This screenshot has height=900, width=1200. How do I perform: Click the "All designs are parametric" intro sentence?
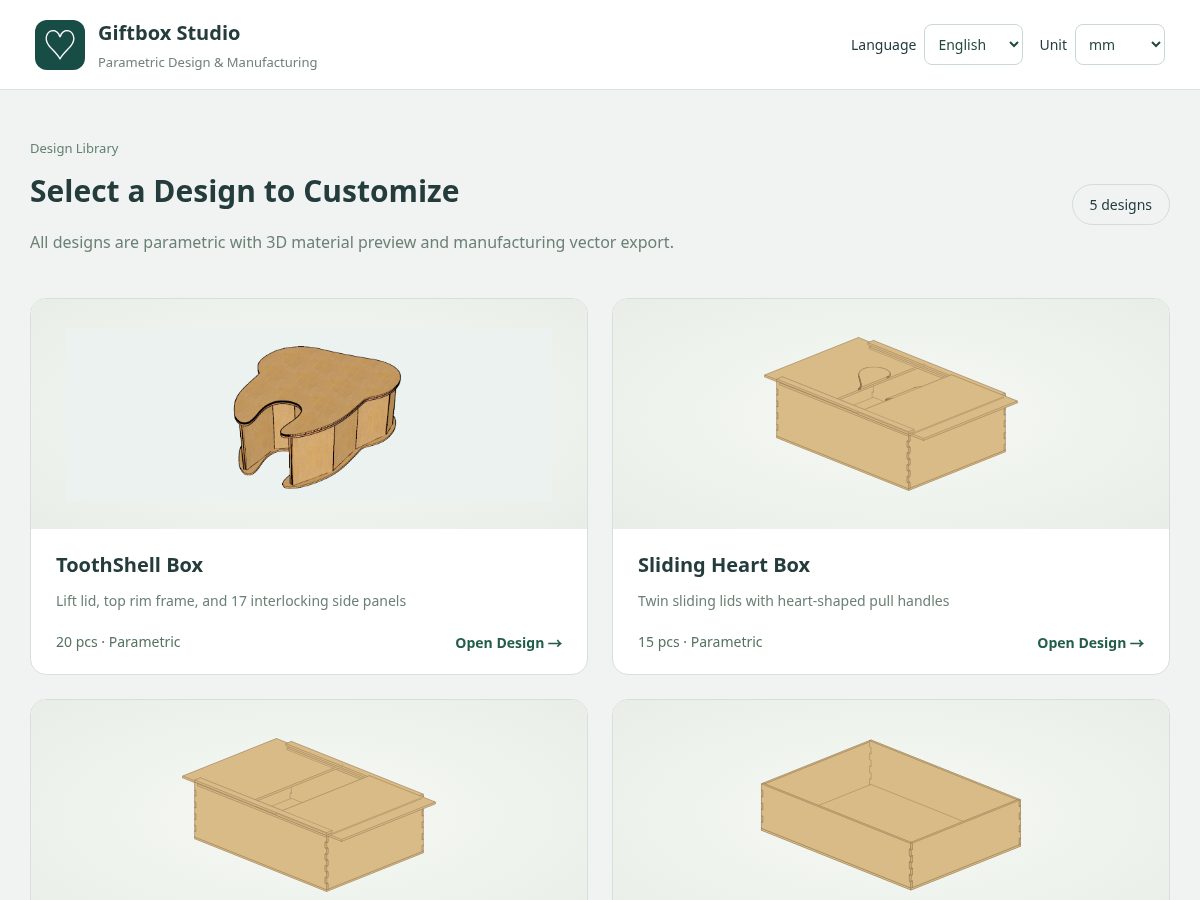point(352,242)
